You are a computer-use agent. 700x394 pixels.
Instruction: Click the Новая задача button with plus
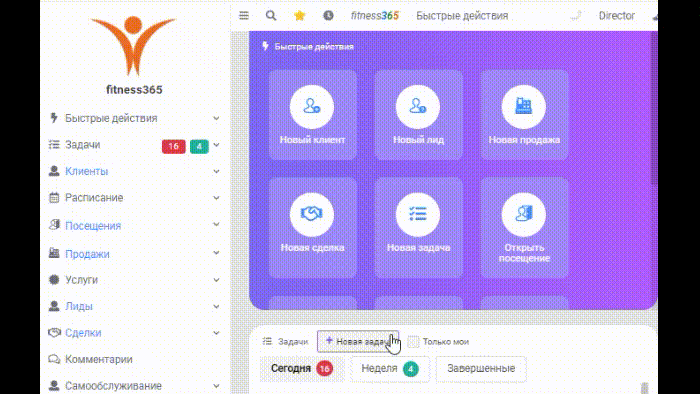358,341
